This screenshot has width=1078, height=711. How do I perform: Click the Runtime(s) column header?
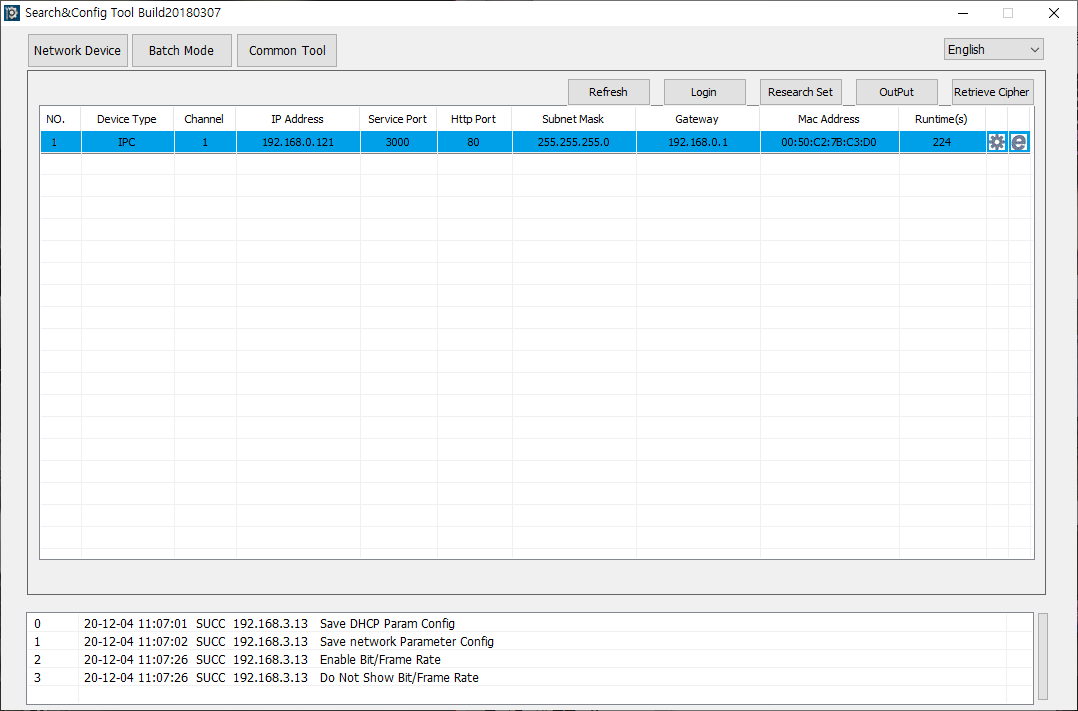click(x=940, y=118)
